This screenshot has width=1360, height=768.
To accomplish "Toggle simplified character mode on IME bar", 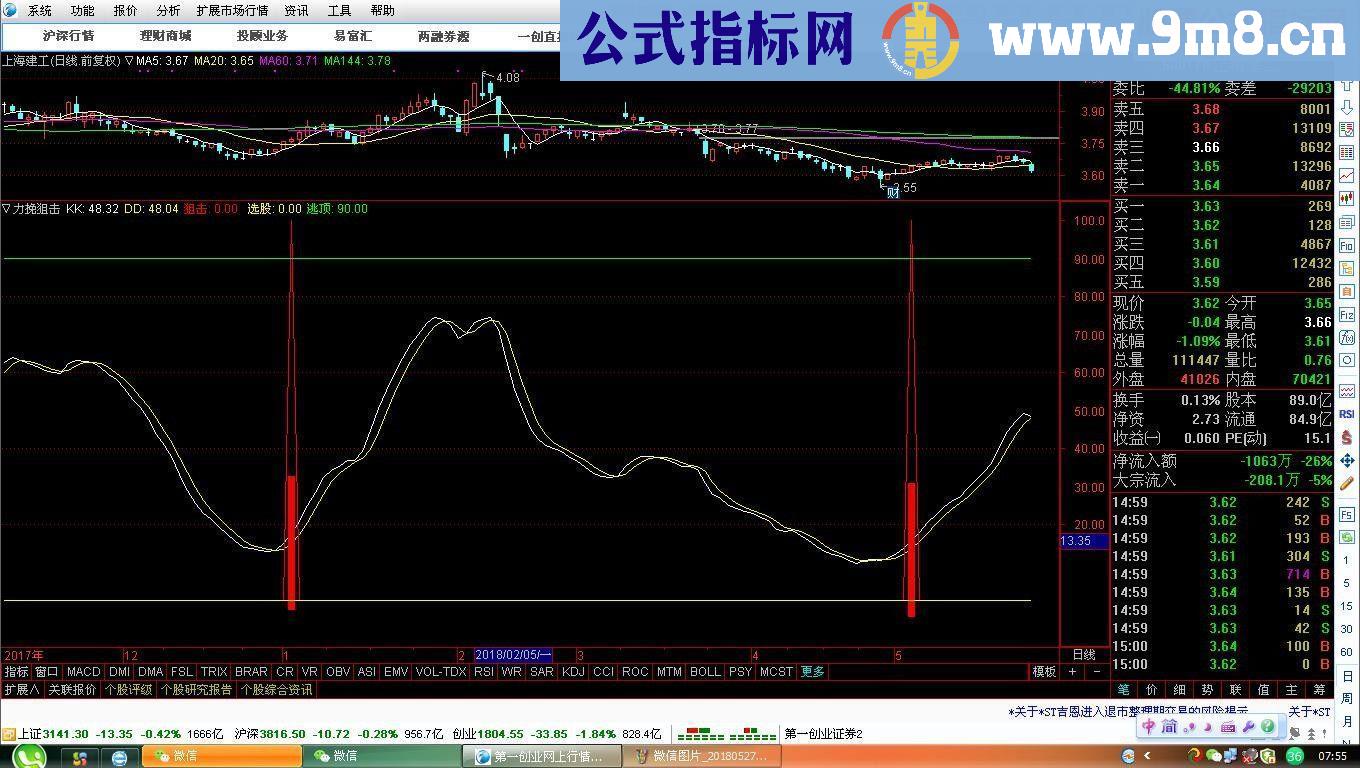I will [x=1169, y=727].
